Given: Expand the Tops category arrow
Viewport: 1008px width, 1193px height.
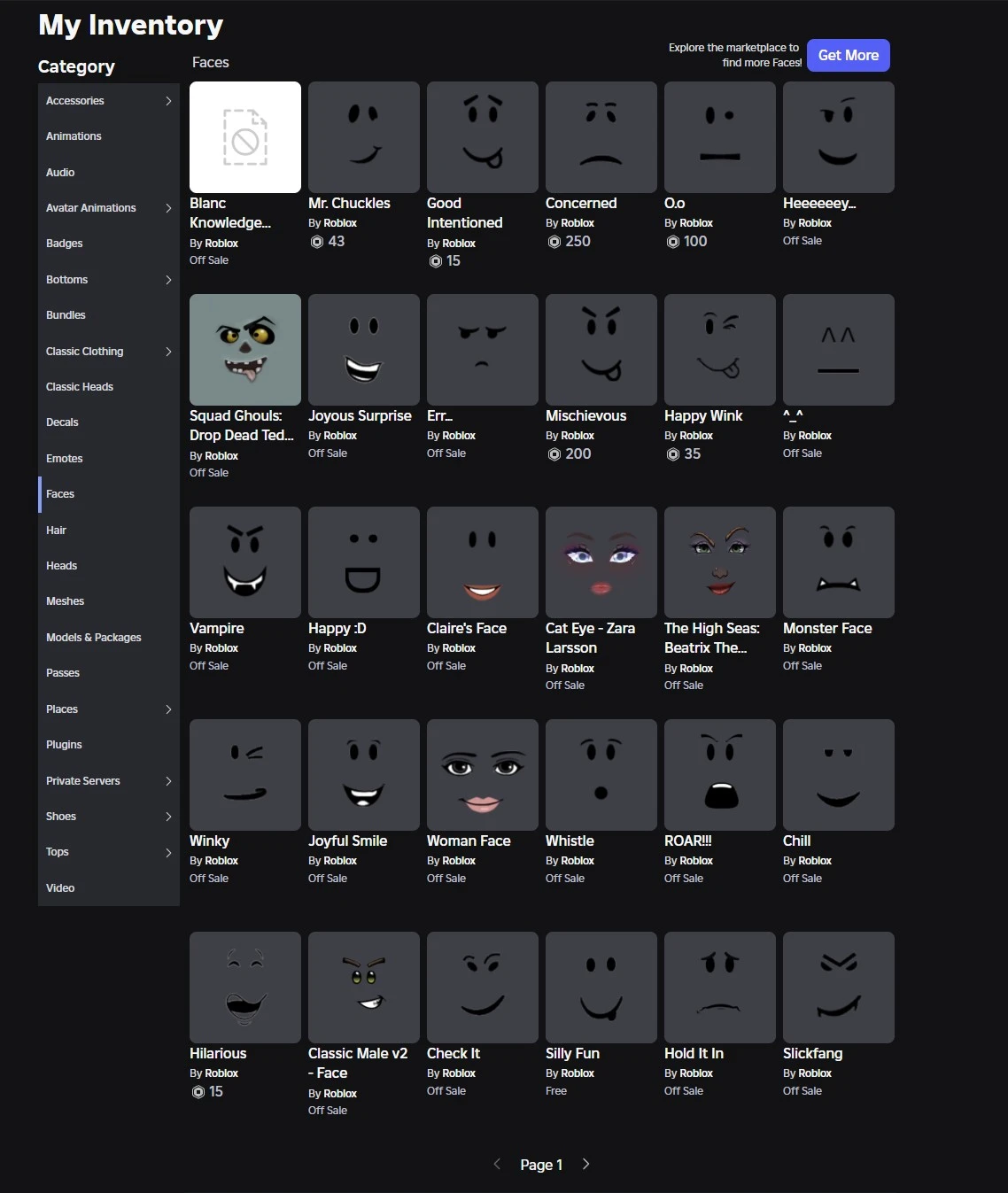Looking at the screenshot, I should (168, 852).
